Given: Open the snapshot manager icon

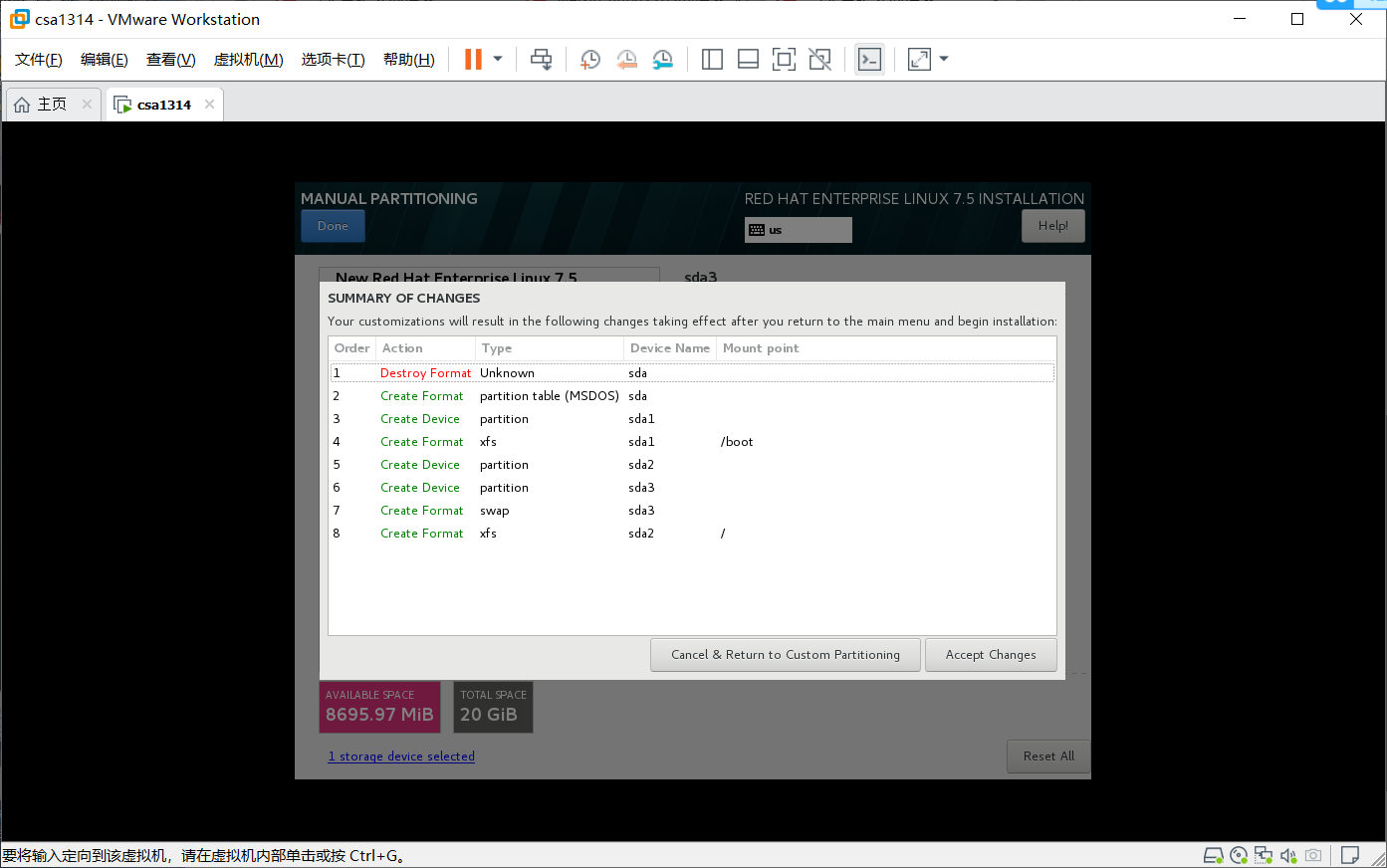Looking at the screenshot, I should 662,60.
